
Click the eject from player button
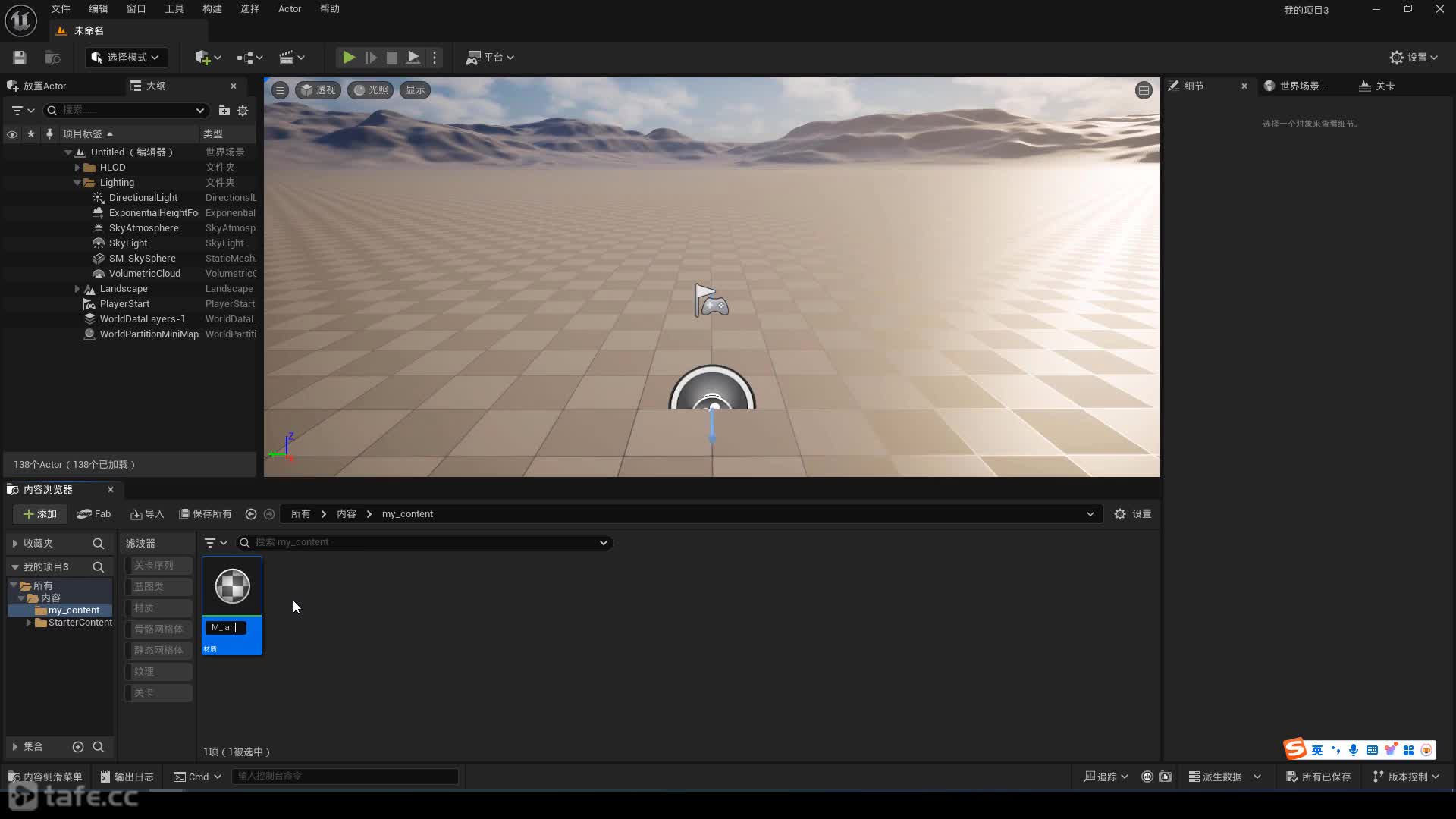[413, 58]
